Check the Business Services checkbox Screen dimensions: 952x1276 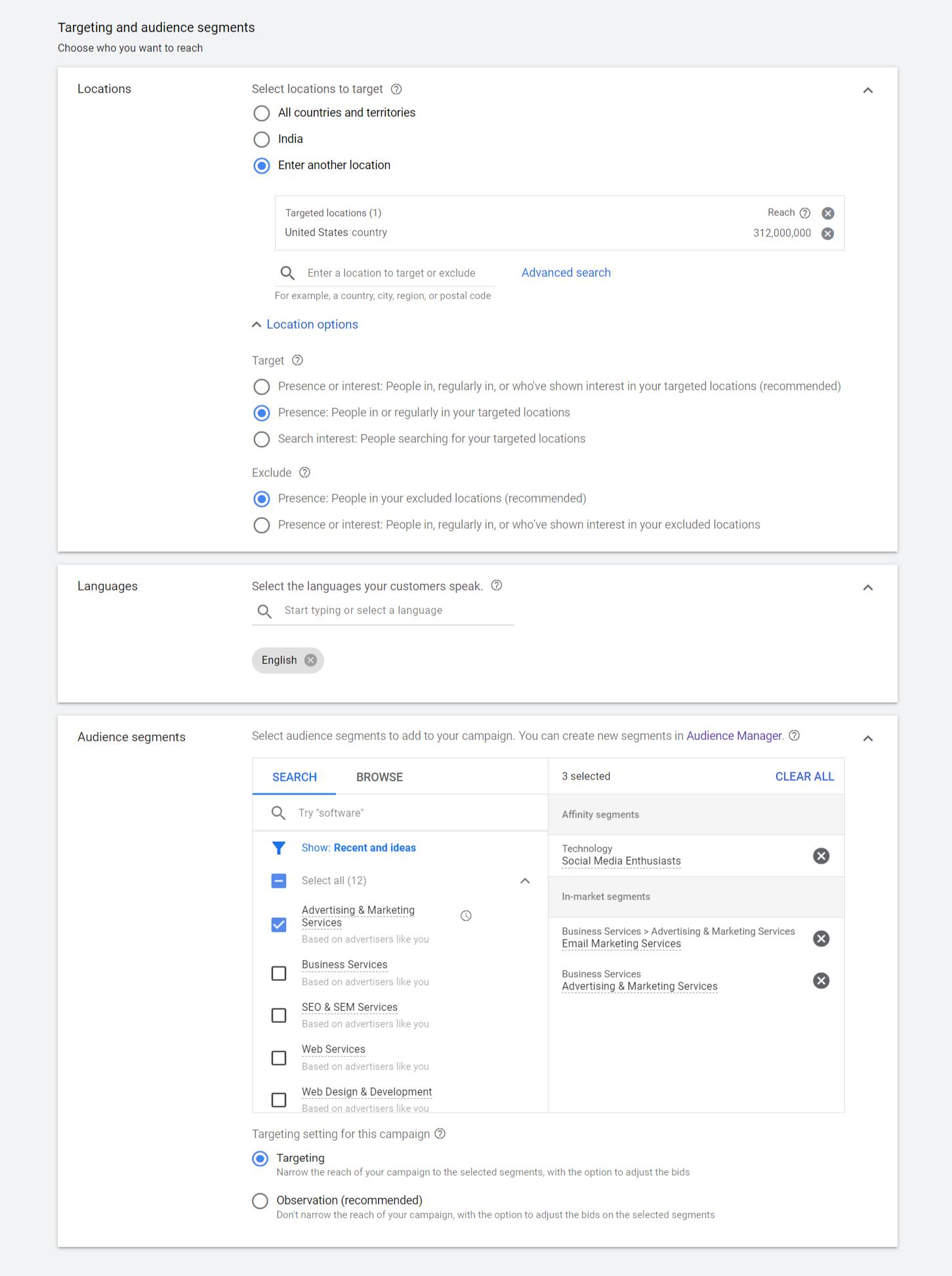tap(279, 974)
